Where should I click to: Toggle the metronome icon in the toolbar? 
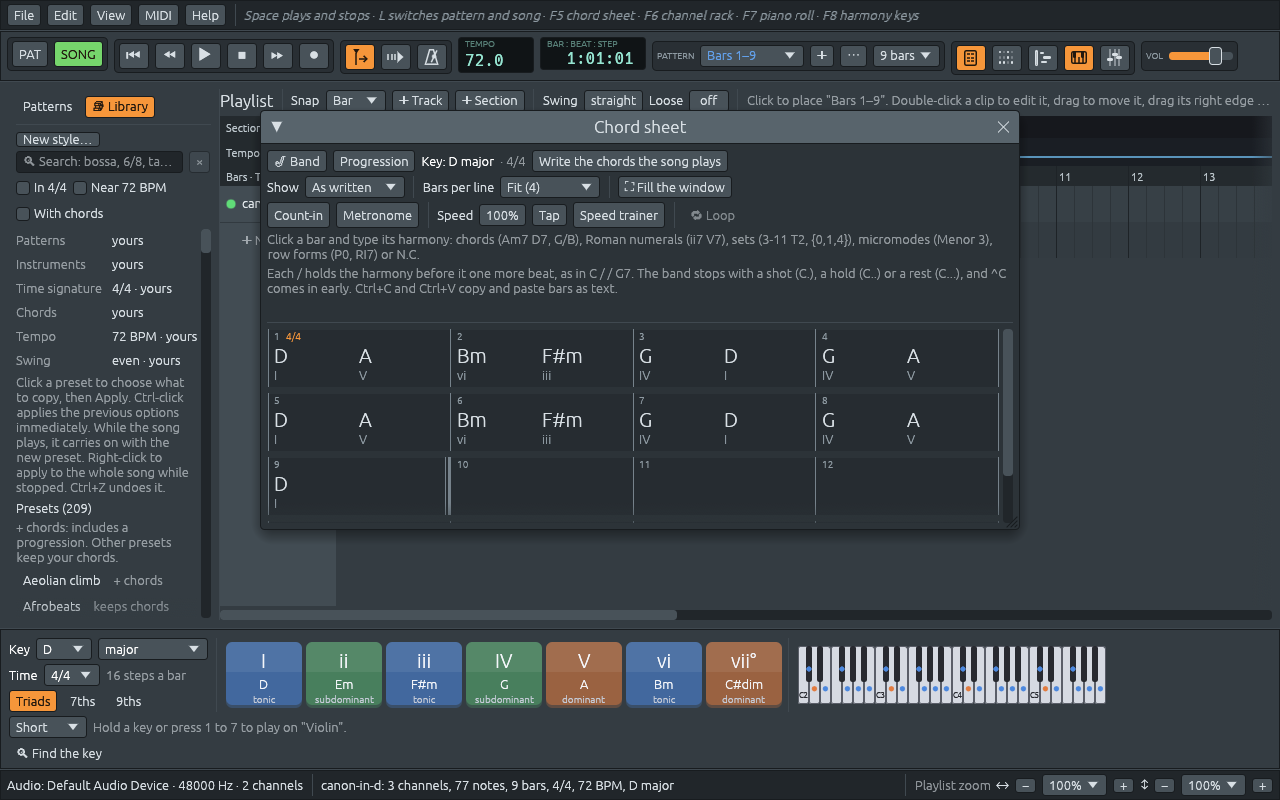tap(432, 57)
